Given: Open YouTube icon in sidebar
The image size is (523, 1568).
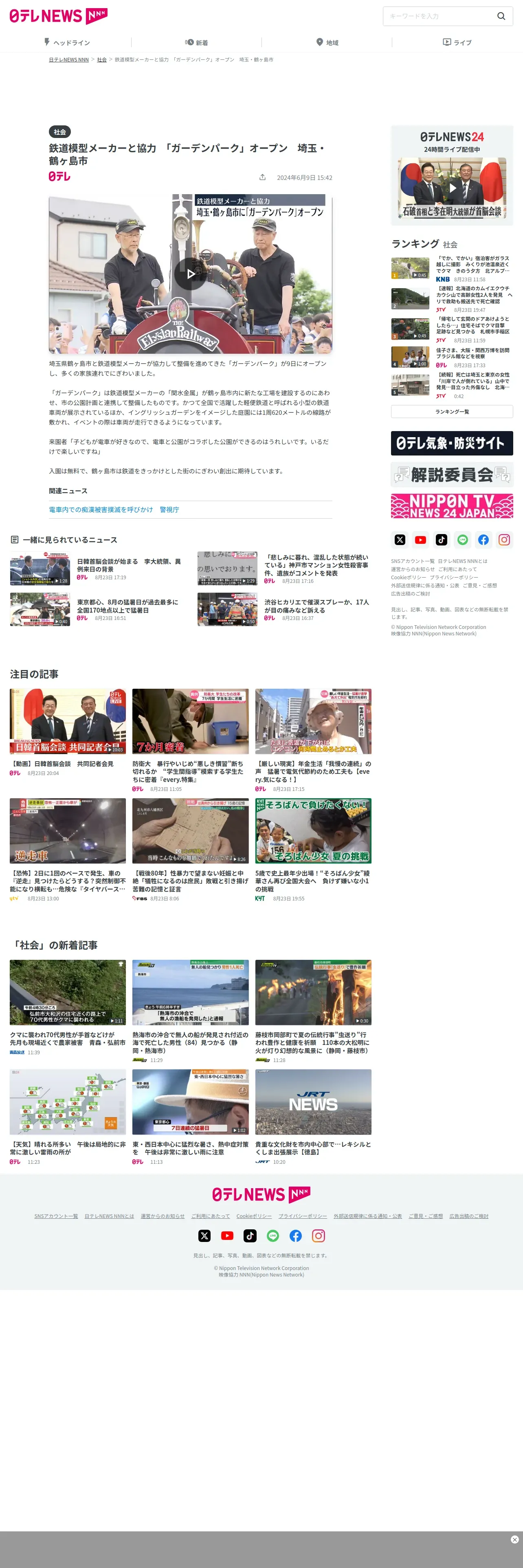Looking at the screenshot, I should pyautogui.click(x=420, y=539).
